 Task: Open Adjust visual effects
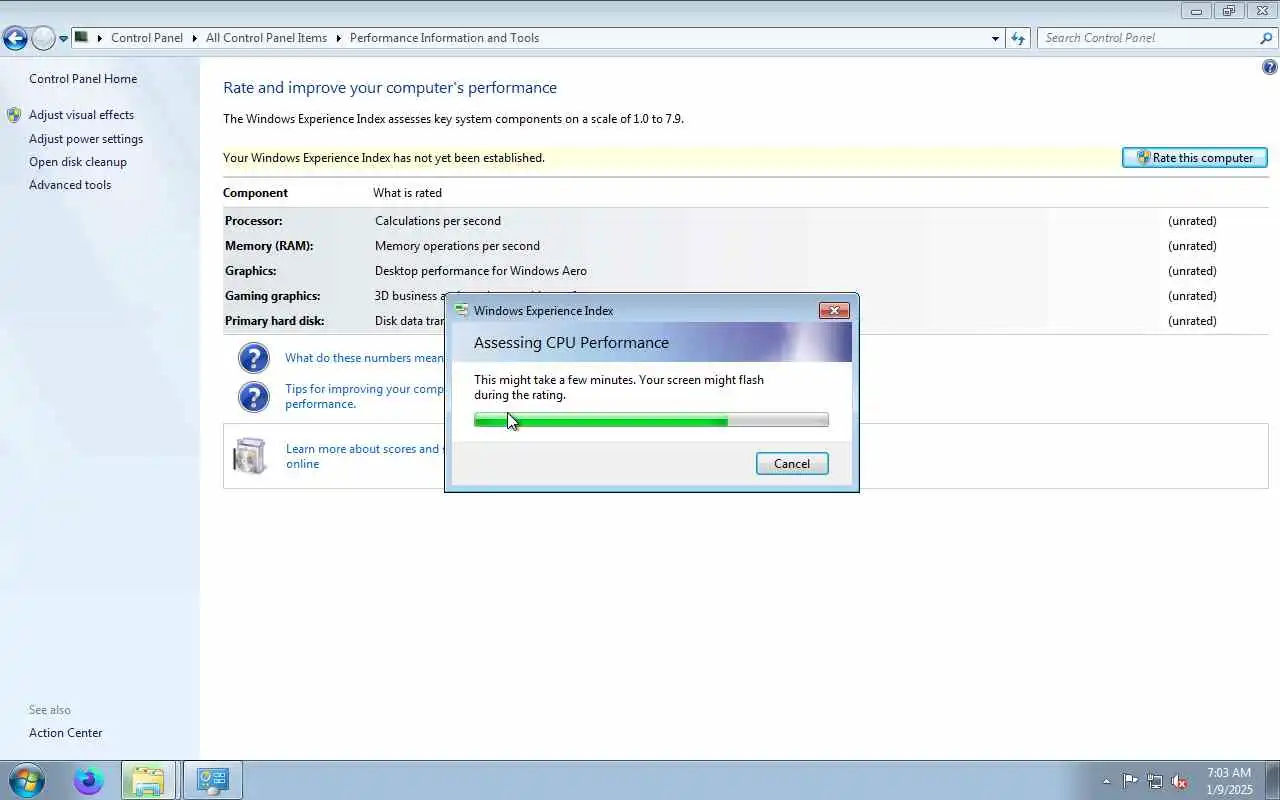coord(81,115)
